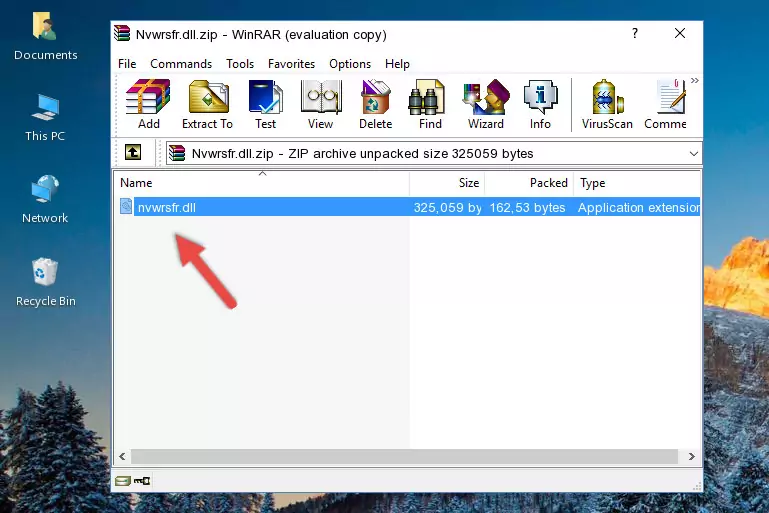Viewport: 769px width, 513px height.
Task: Run Test on the archive
Action: click(x=265, y=104)
